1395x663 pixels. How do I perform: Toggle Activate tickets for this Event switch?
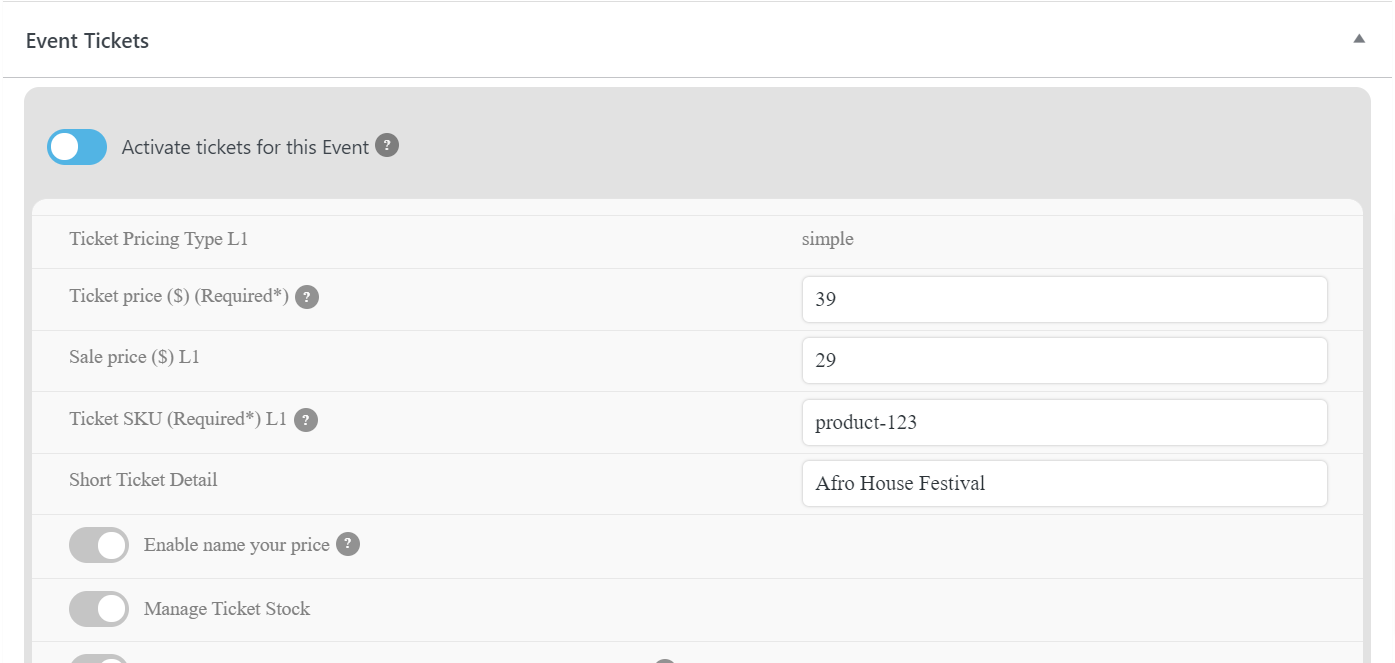tap(77, 147)
